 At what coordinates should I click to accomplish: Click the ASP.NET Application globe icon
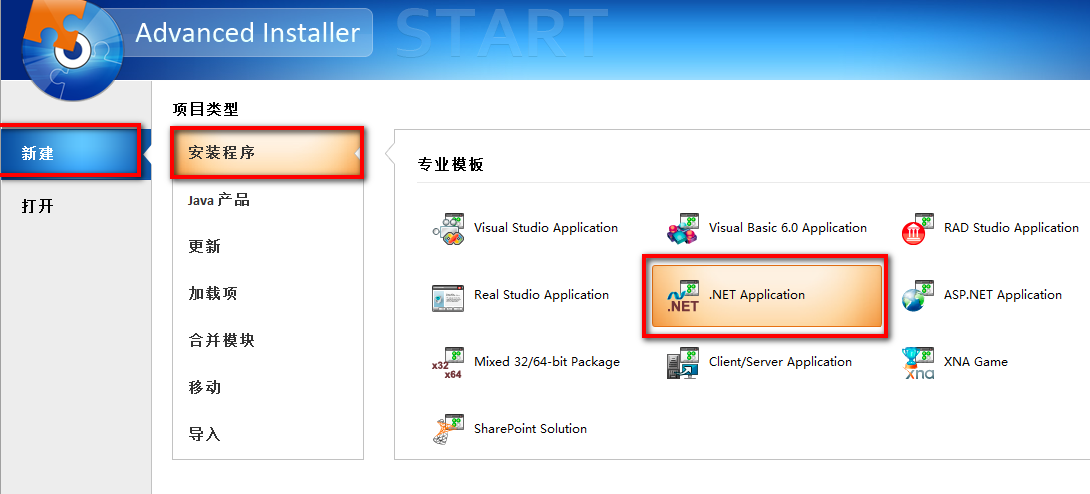pyautogui.click(x=918, y=297)
